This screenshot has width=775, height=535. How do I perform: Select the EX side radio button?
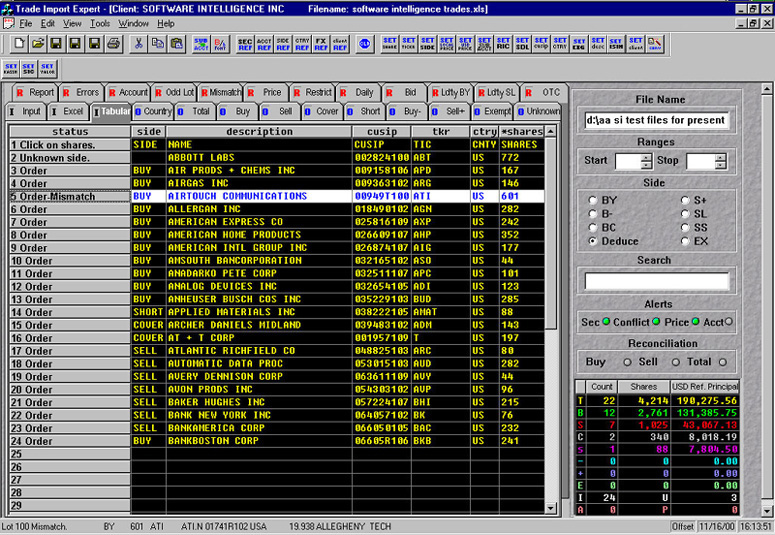coord(685,241)
